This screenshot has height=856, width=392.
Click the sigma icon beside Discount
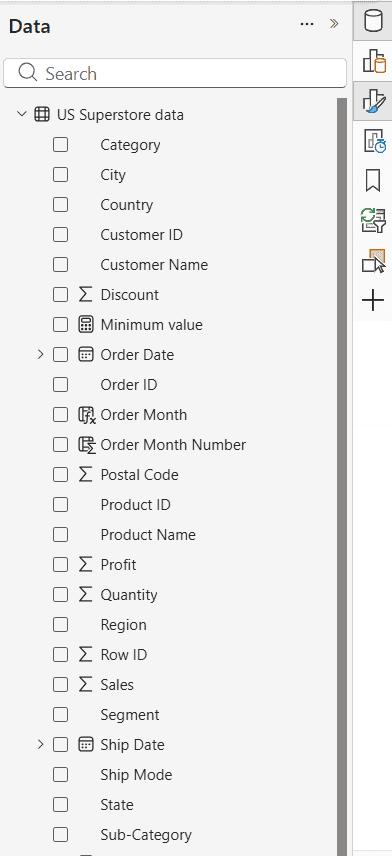pos(85,295)
